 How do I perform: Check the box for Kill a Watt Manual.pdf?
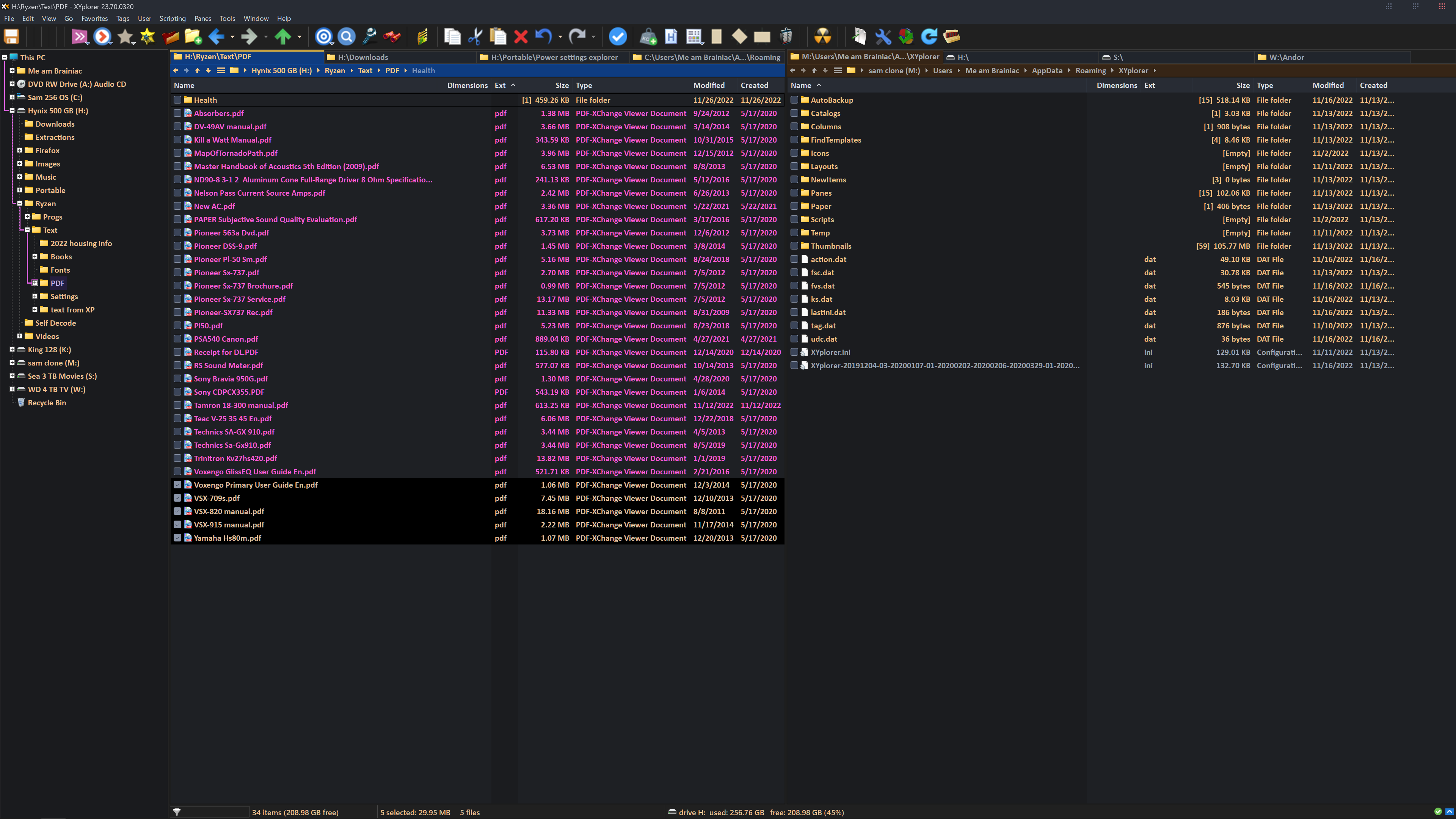[177, 140]
